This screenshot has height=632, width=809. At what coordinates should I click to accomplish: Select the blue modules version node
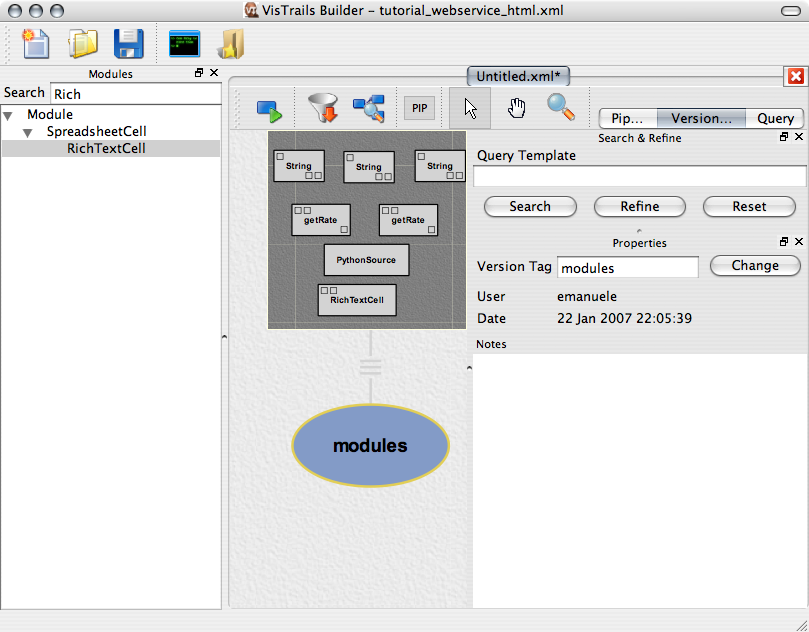370,446
